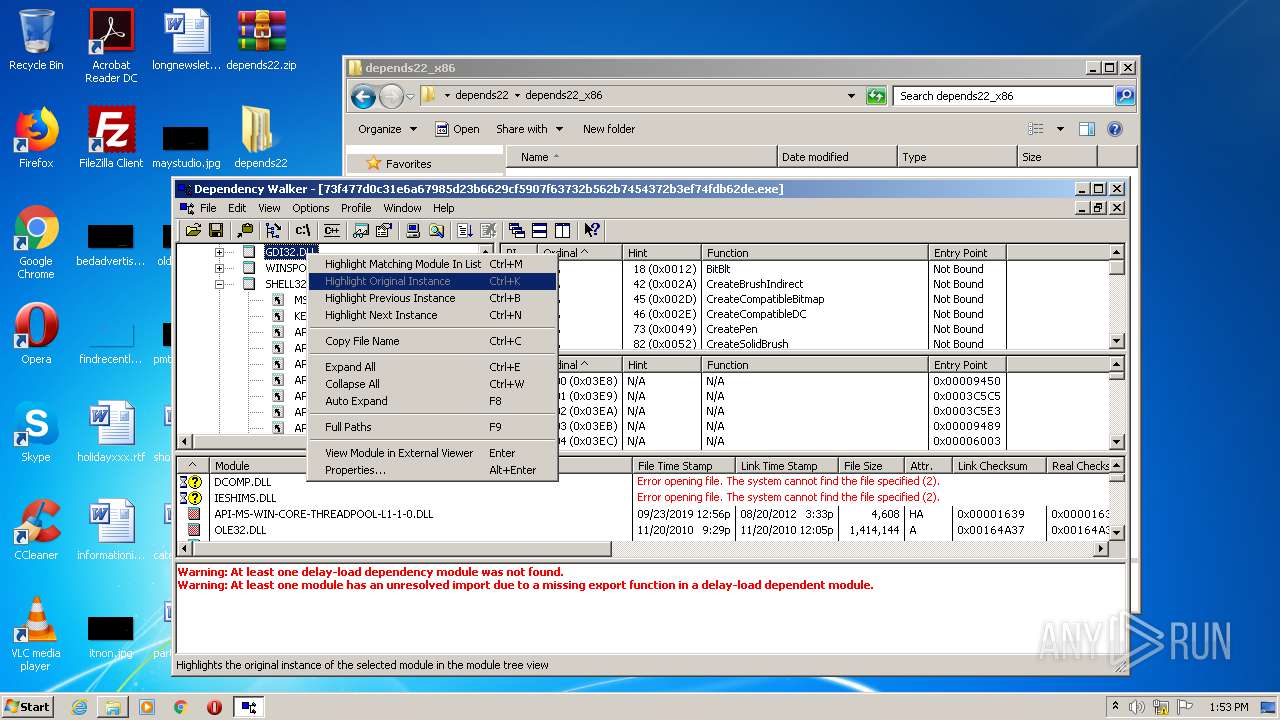Click the Cascade windows toolbar icon
This screenshot has height=720, width=1280.
click(x=517, y=230)
